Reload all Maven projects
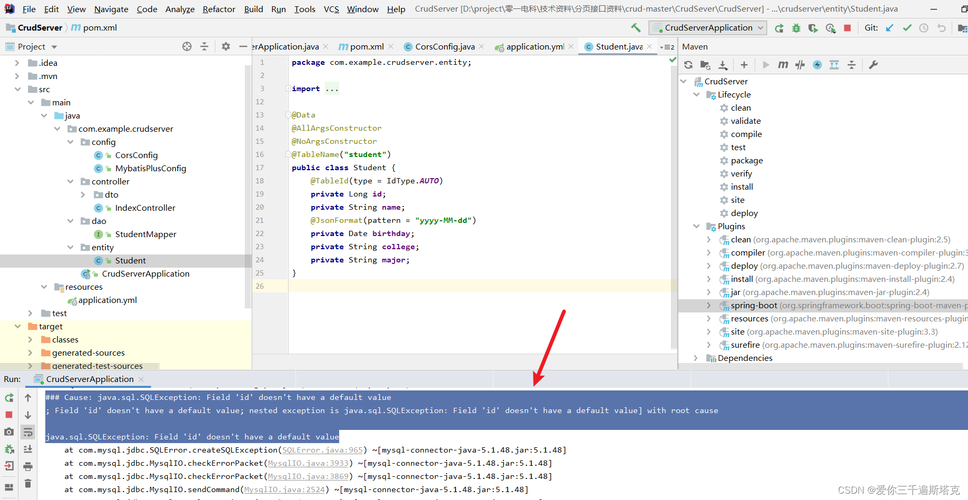 [x=688, y=65]
